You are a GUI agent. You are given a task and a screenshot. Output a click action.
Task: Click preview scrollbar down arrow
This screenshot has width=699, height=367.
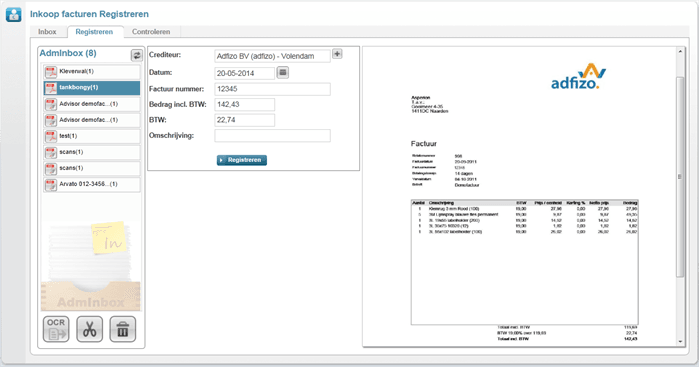680,342
